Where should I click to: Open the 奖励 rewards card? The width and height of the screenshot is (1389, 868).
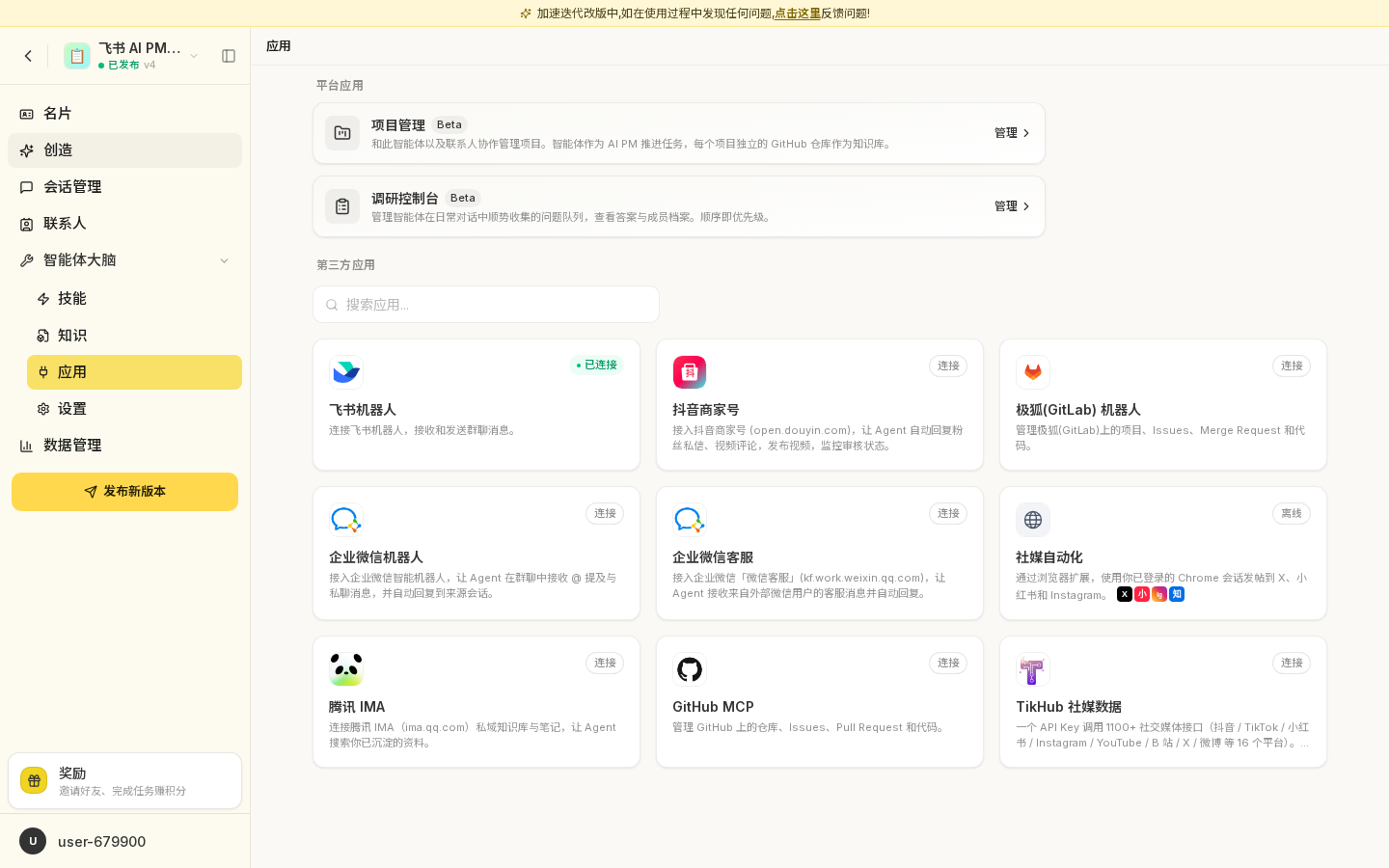tap(124, 781)
